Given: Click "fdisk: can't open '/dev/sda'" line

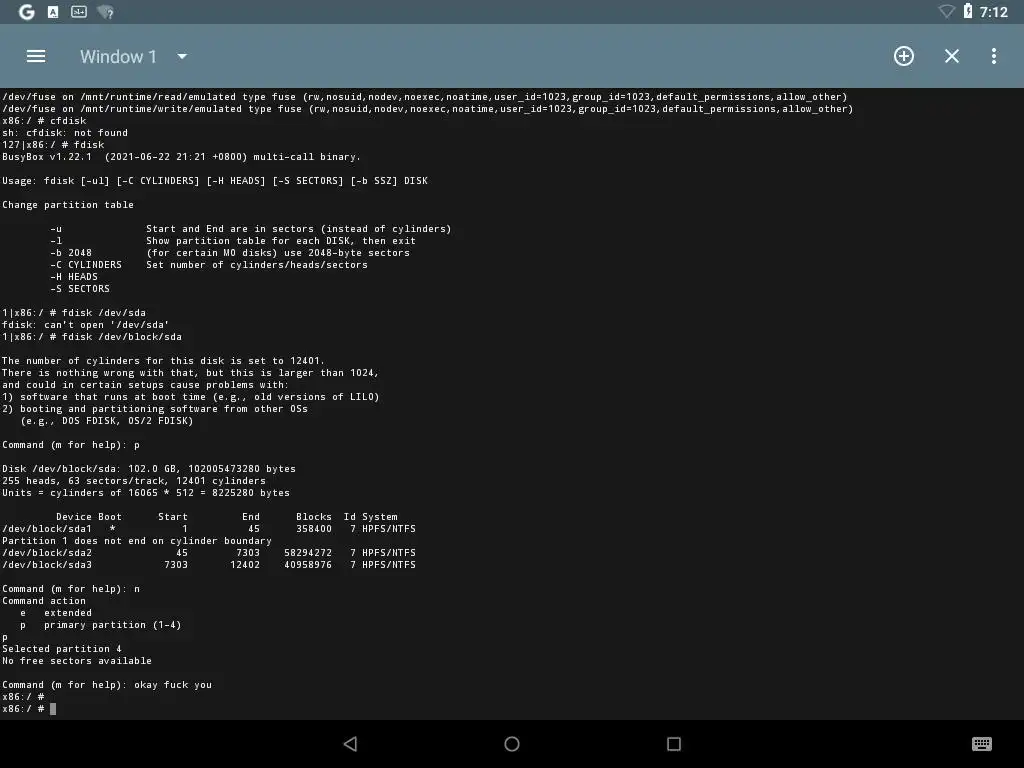Looking at the screenshot, I should pos(85,325).
